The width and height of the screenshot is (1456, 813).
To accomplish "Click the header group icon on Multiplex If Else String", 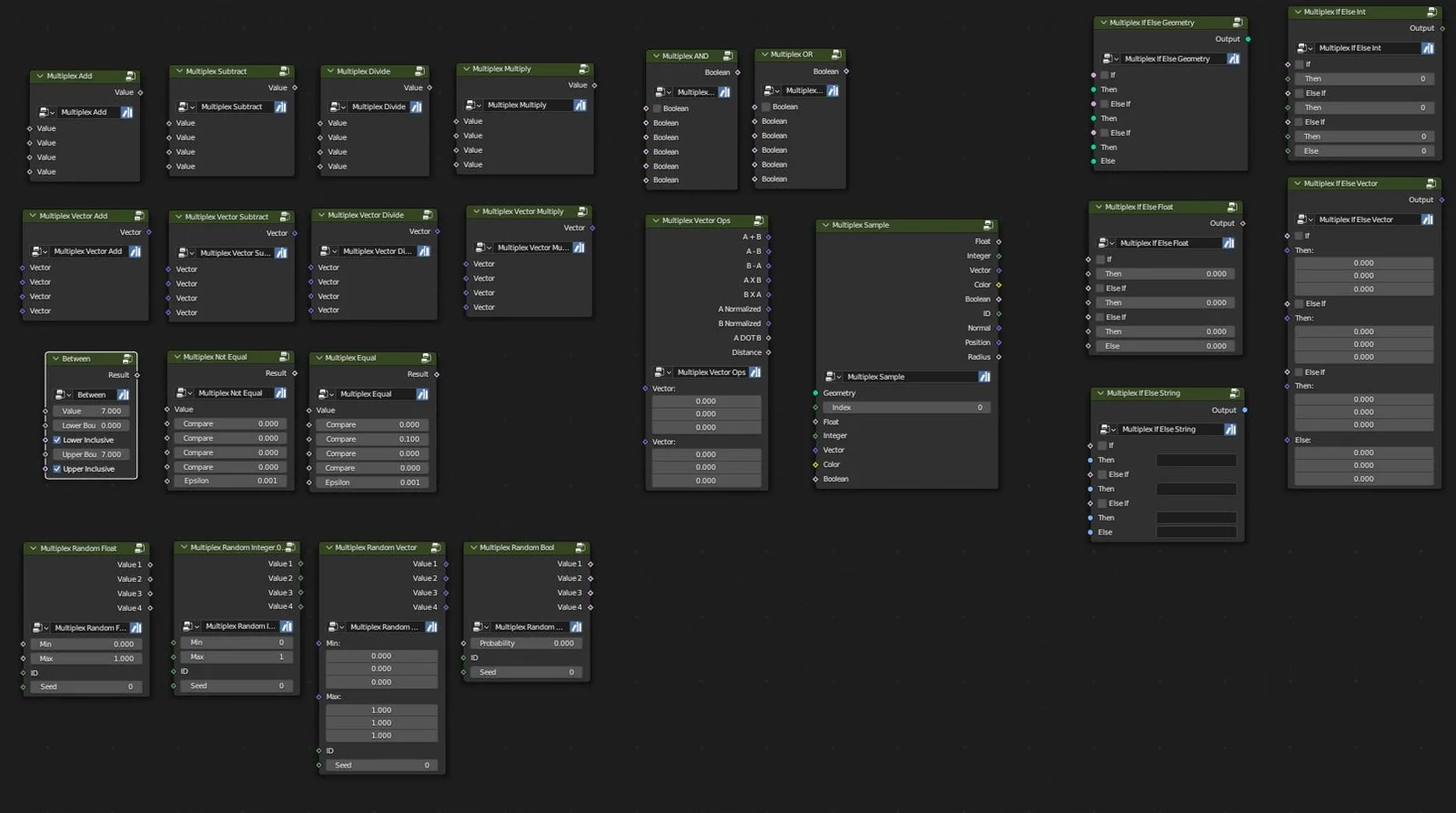I will [1234, 393].
